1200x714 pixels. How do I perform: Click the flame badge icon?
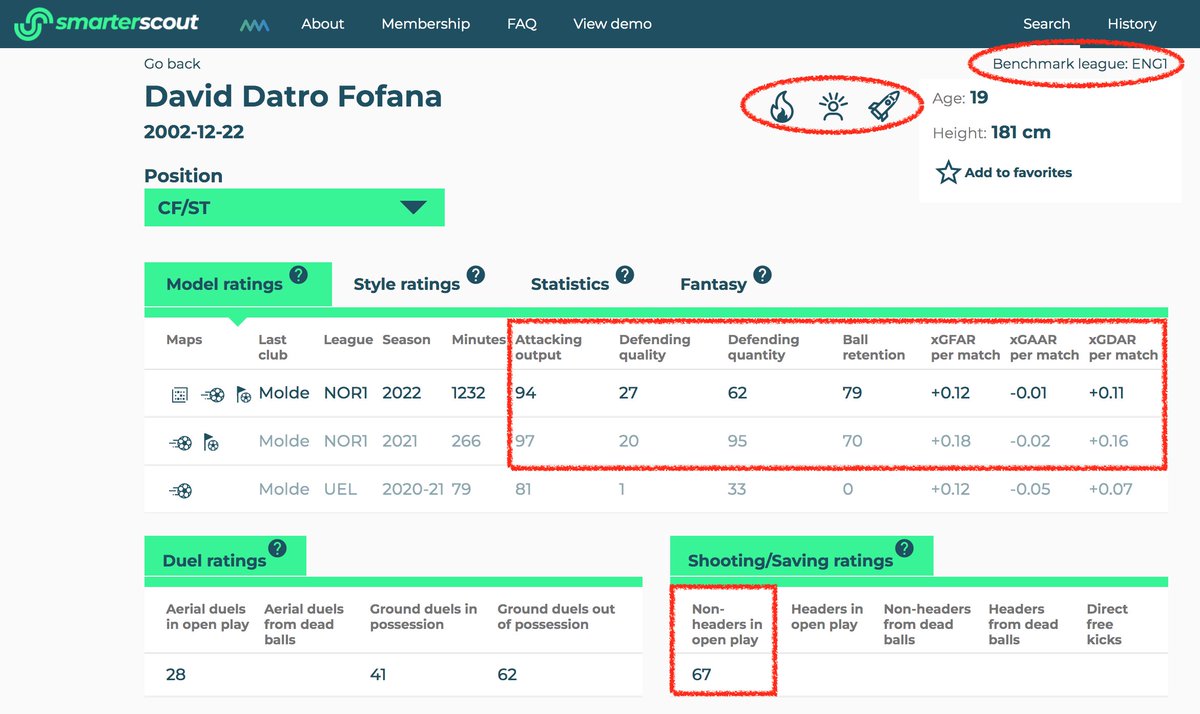pos(782,107)
